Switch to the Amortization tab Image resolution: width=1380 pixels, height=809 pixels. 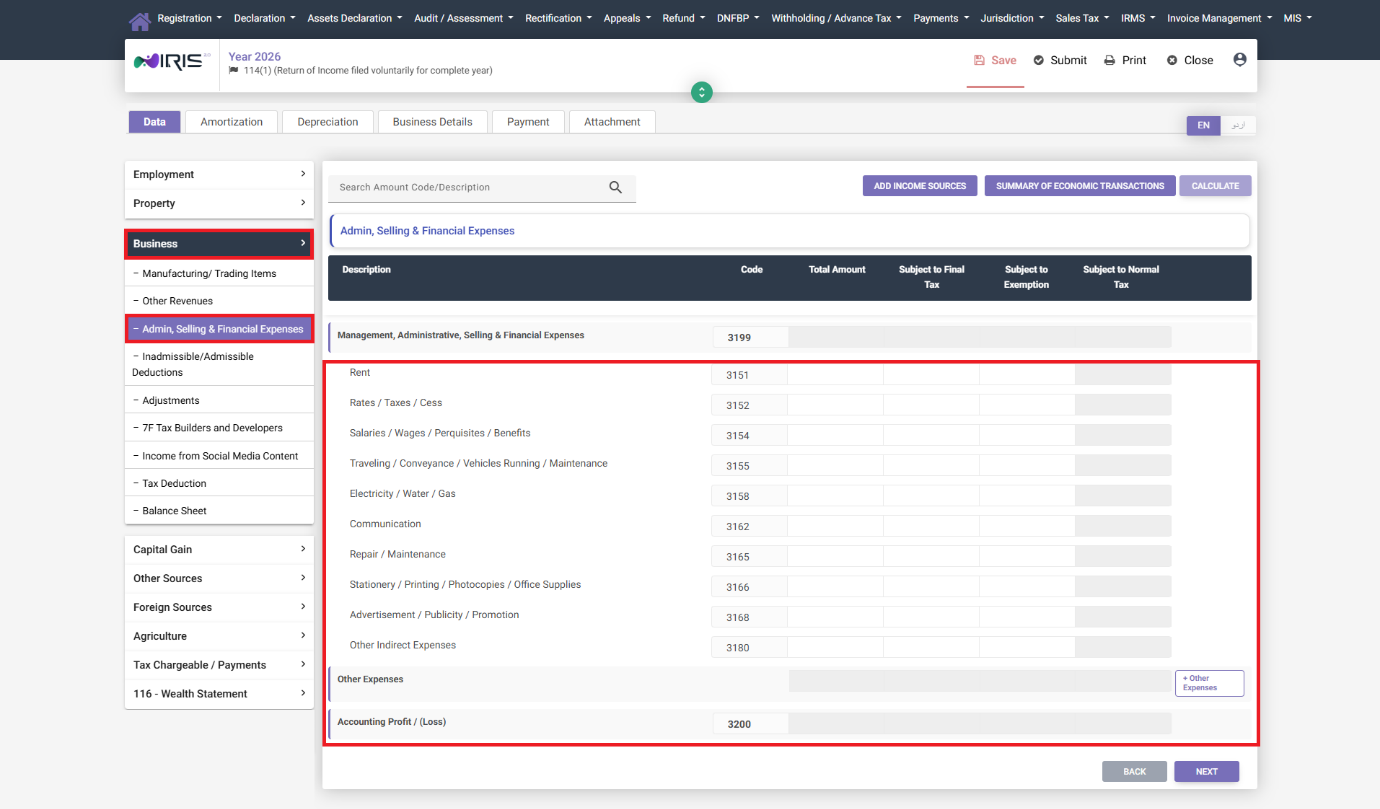232,122
